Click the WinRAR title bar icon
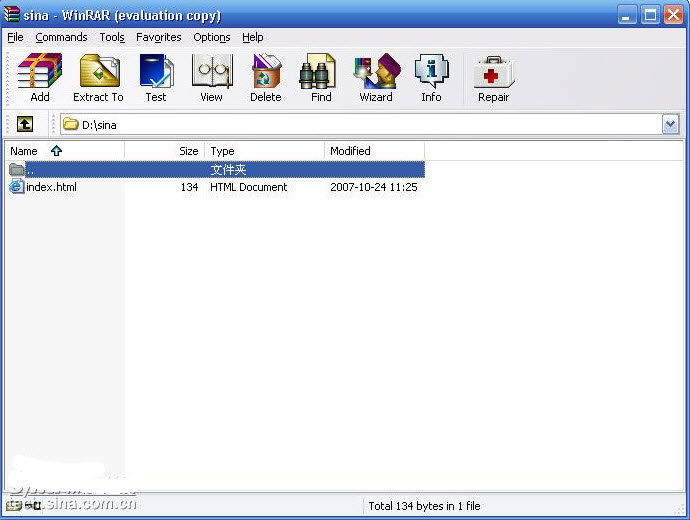Screen dimensions: 690x520 (11, 14)
